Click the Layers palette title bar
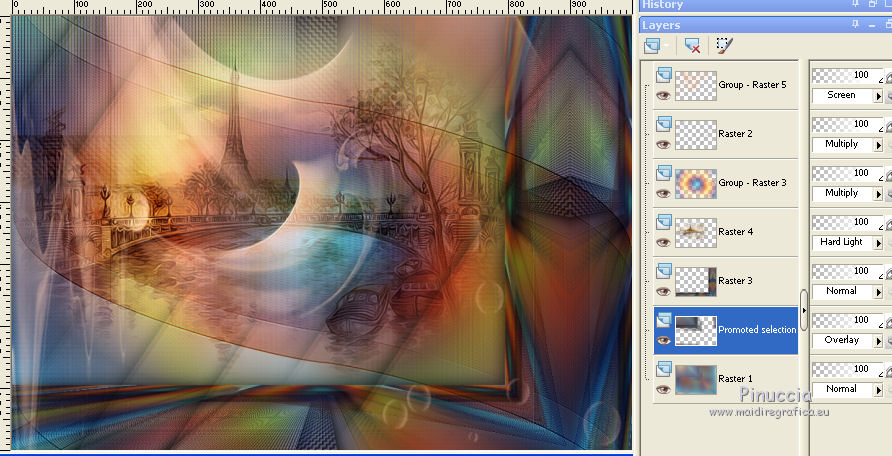Screen dimensions: 892x456 click(x=765, y=25)
